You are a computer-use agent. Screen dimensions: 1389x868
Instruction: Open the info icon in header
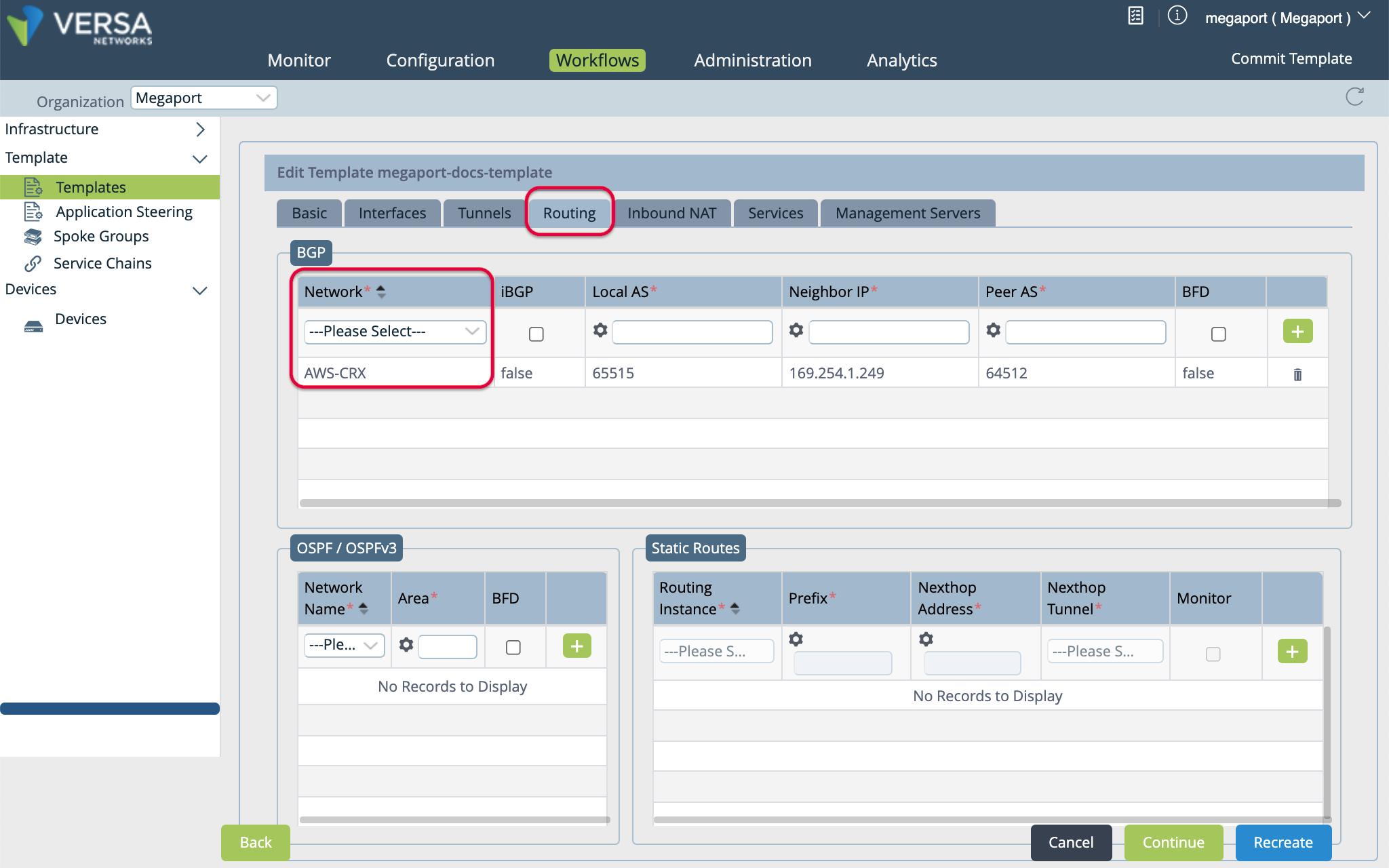(1177, 16)
